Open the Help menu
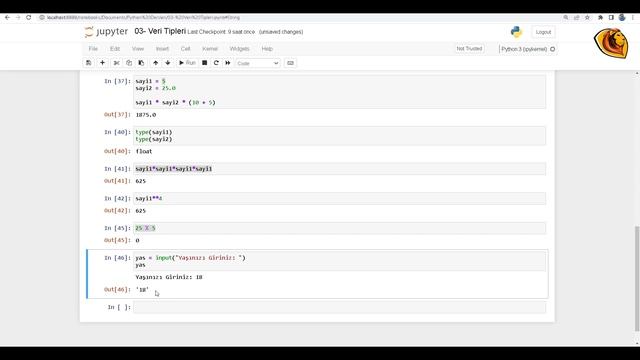The height and width of the screenshot is (360, 640). 267,49
